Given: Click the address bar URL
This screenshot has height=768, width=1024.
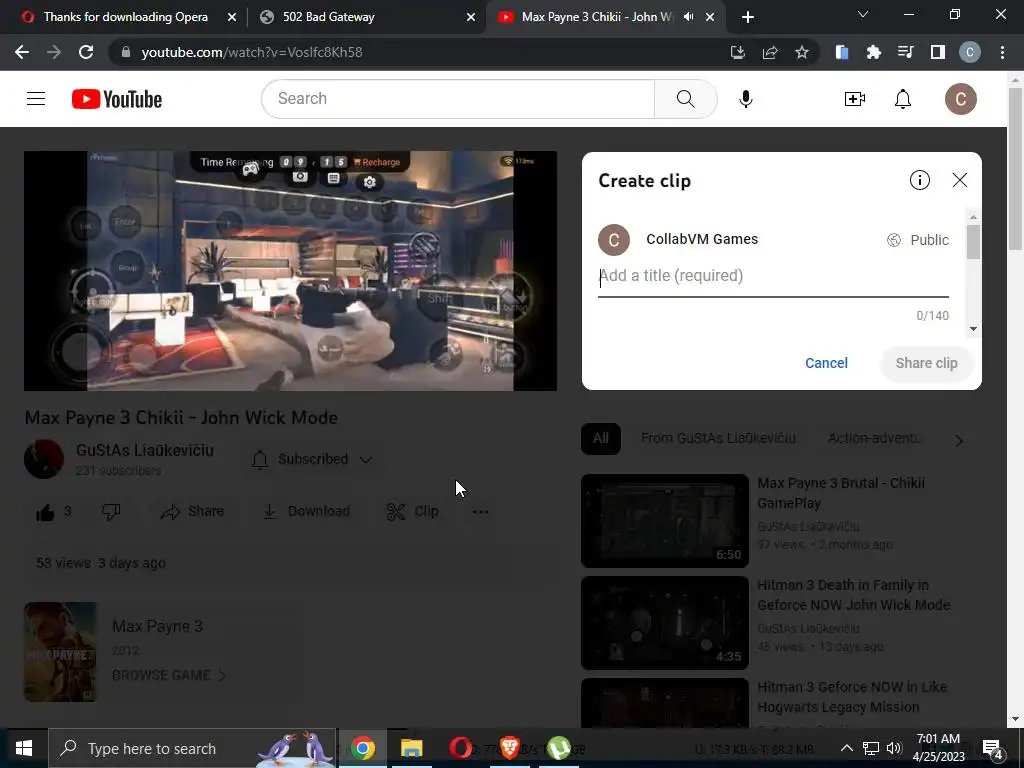Looking at the screenshot, I should point(252,52).
